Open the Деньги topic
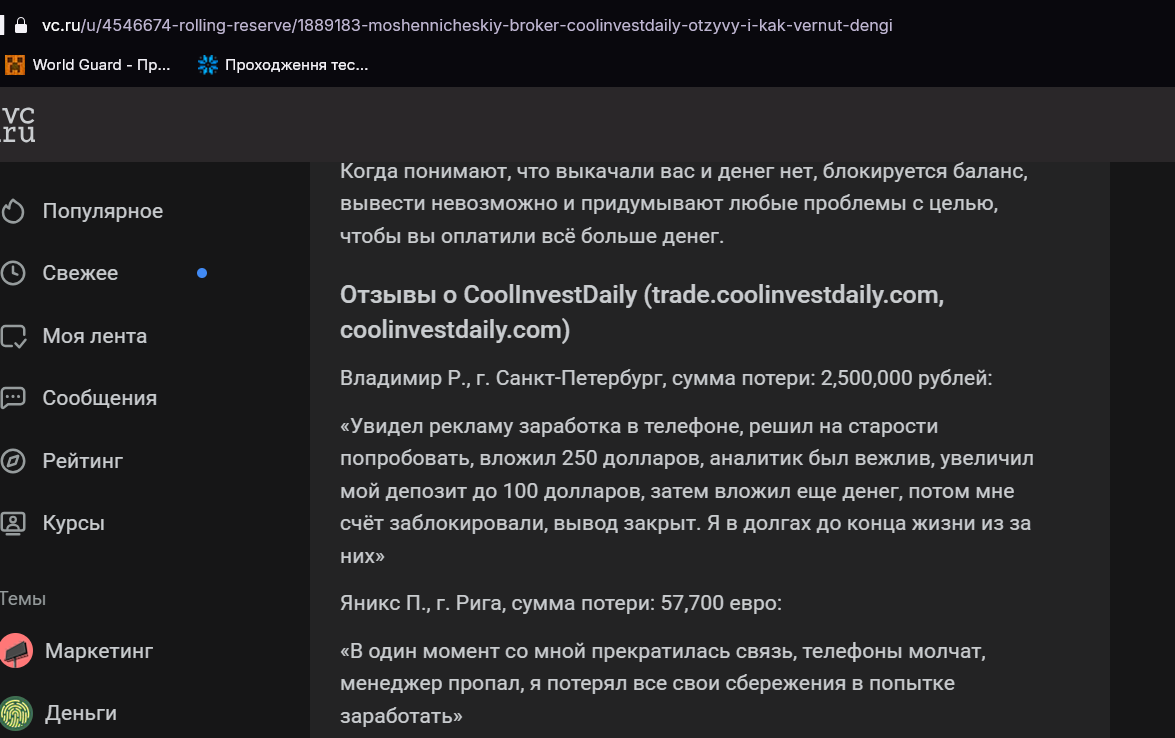Screen dimensions: 1175x738 pyautogui.click(x=81, y=713)
